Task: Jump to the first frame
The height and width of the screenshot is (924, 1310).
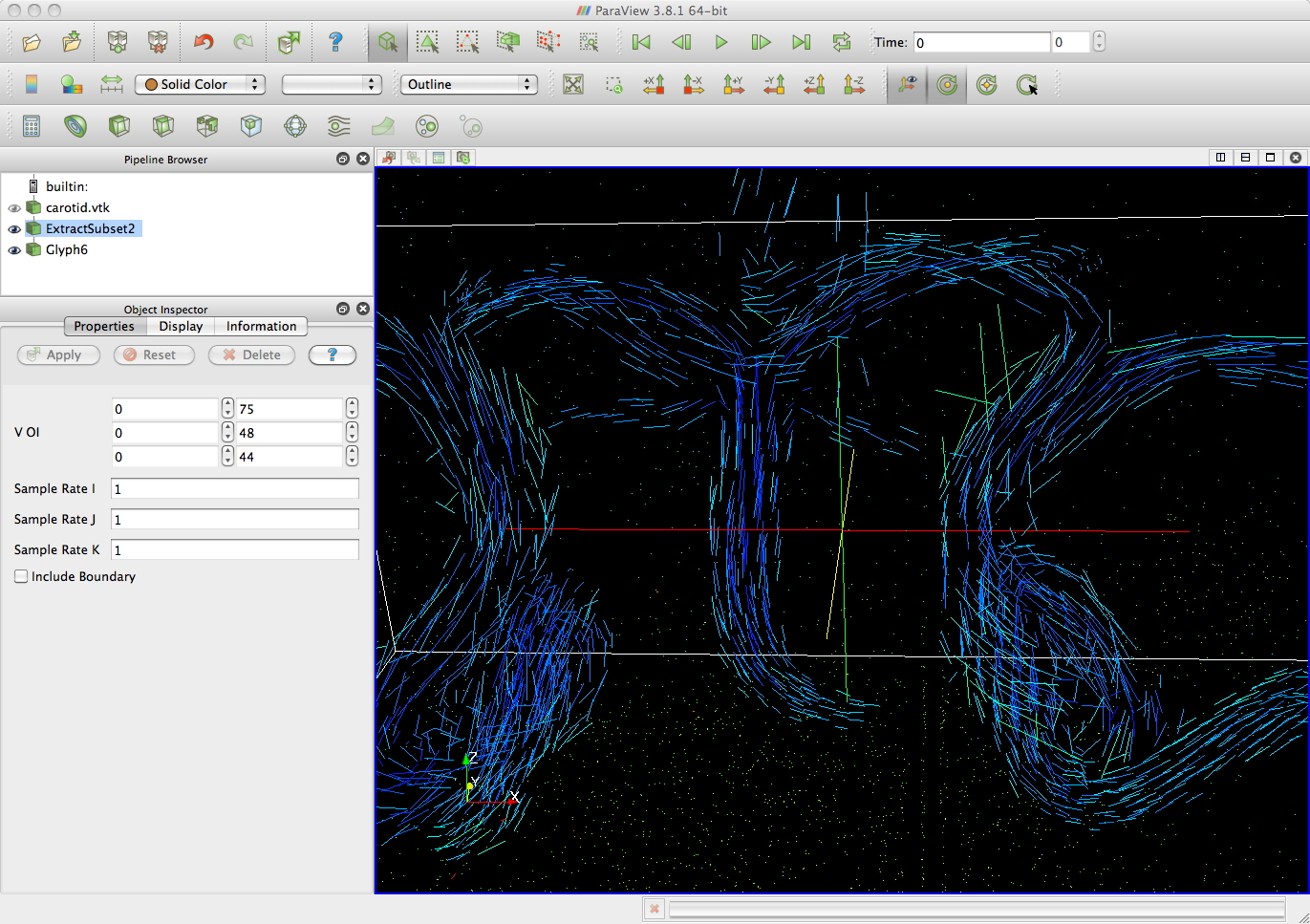Action: (641, 42)
